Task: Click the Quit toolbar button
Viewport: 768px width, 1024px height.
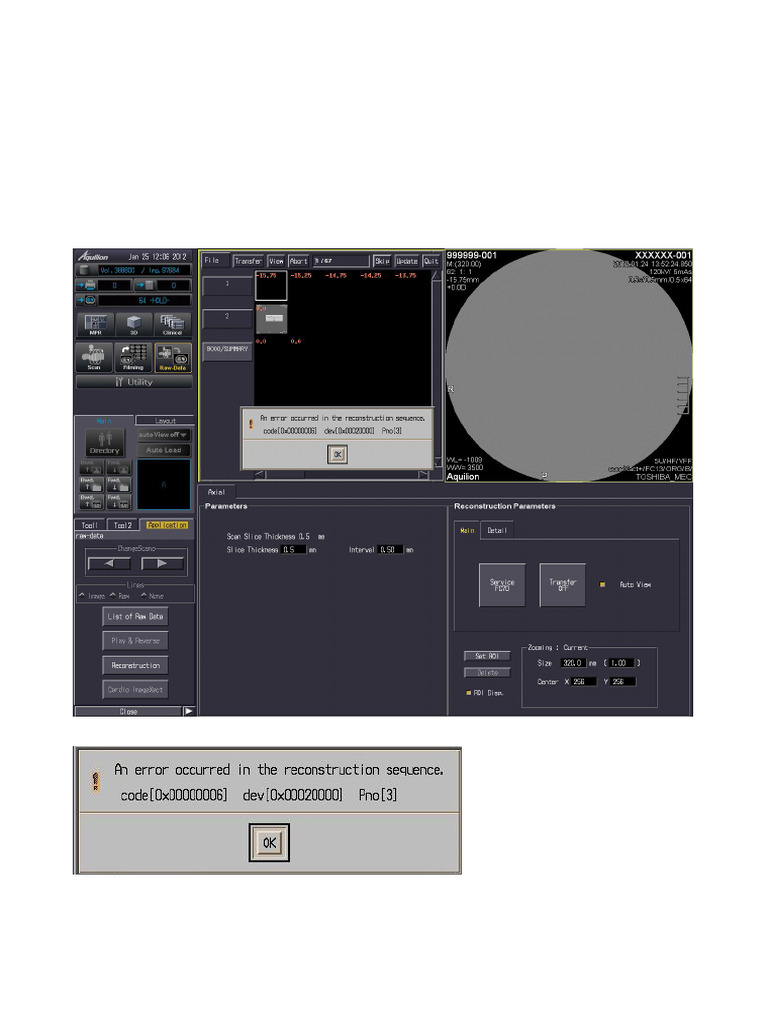Action: tap(432, 261)
